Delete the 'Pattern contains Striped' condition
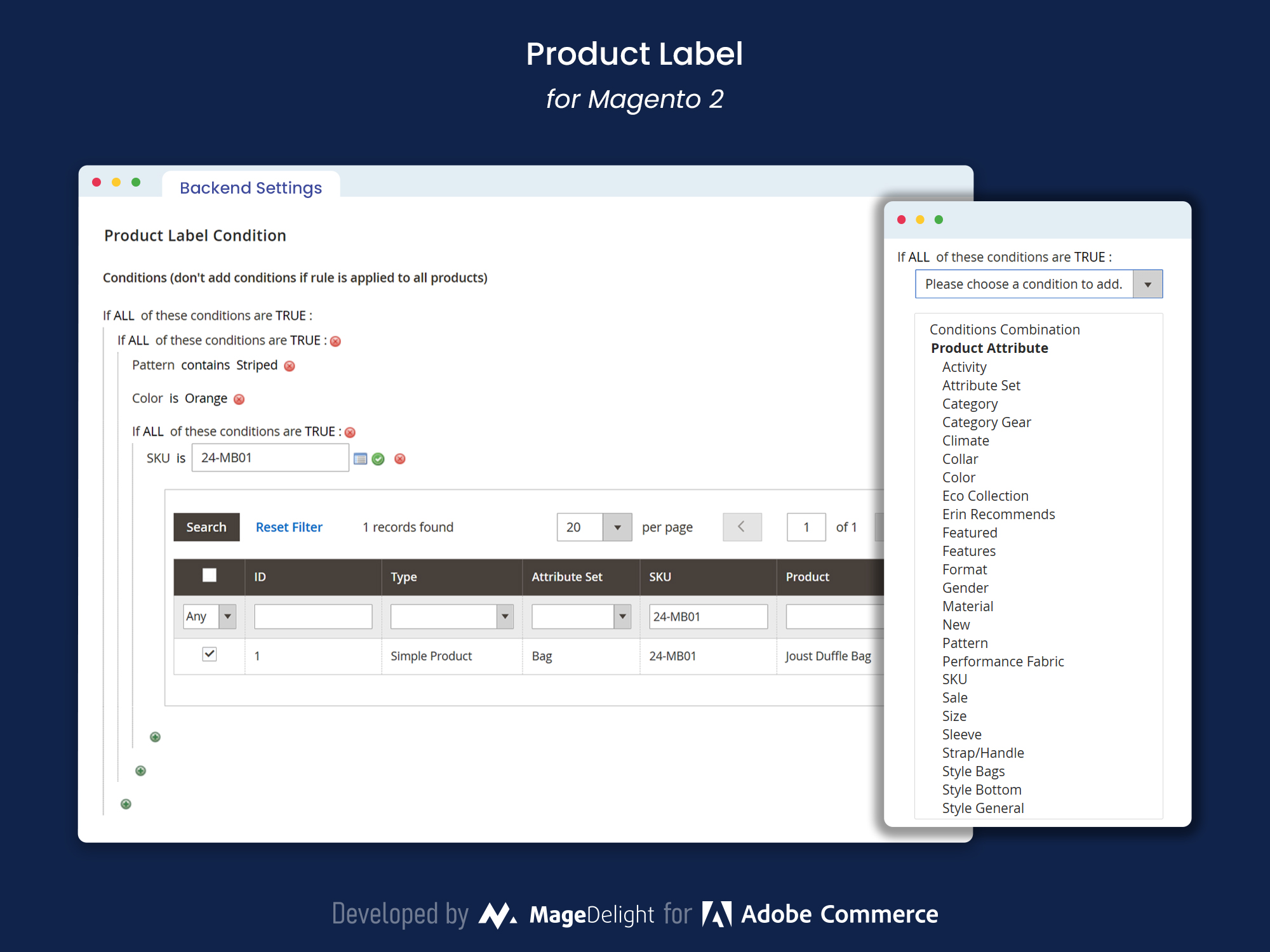Screen dimensions: 1270x952 pos(290,366)
